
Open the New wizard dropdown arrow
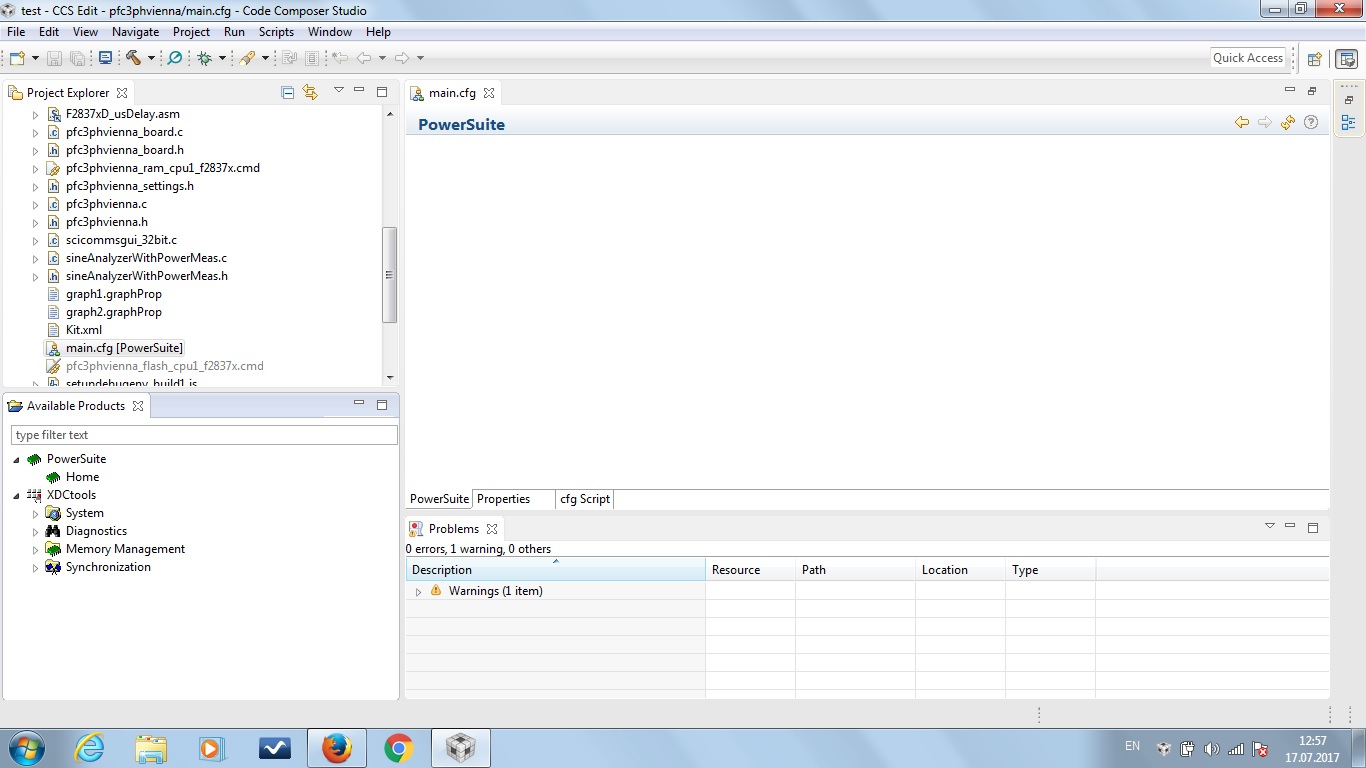pyautogui.click(x=35, y=58)
